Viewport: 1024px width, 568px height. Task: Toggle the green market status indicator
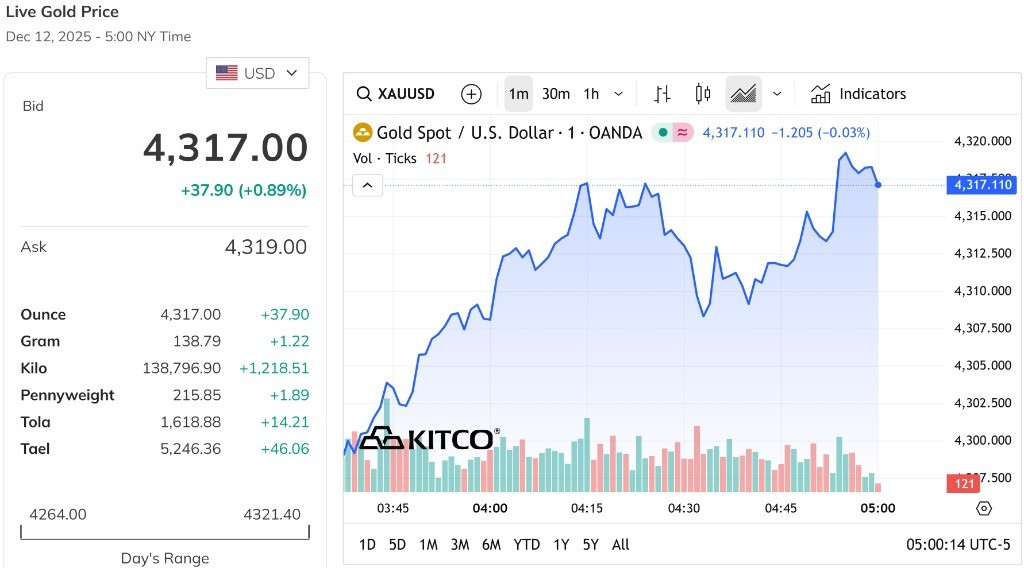(x=663, y=133)
